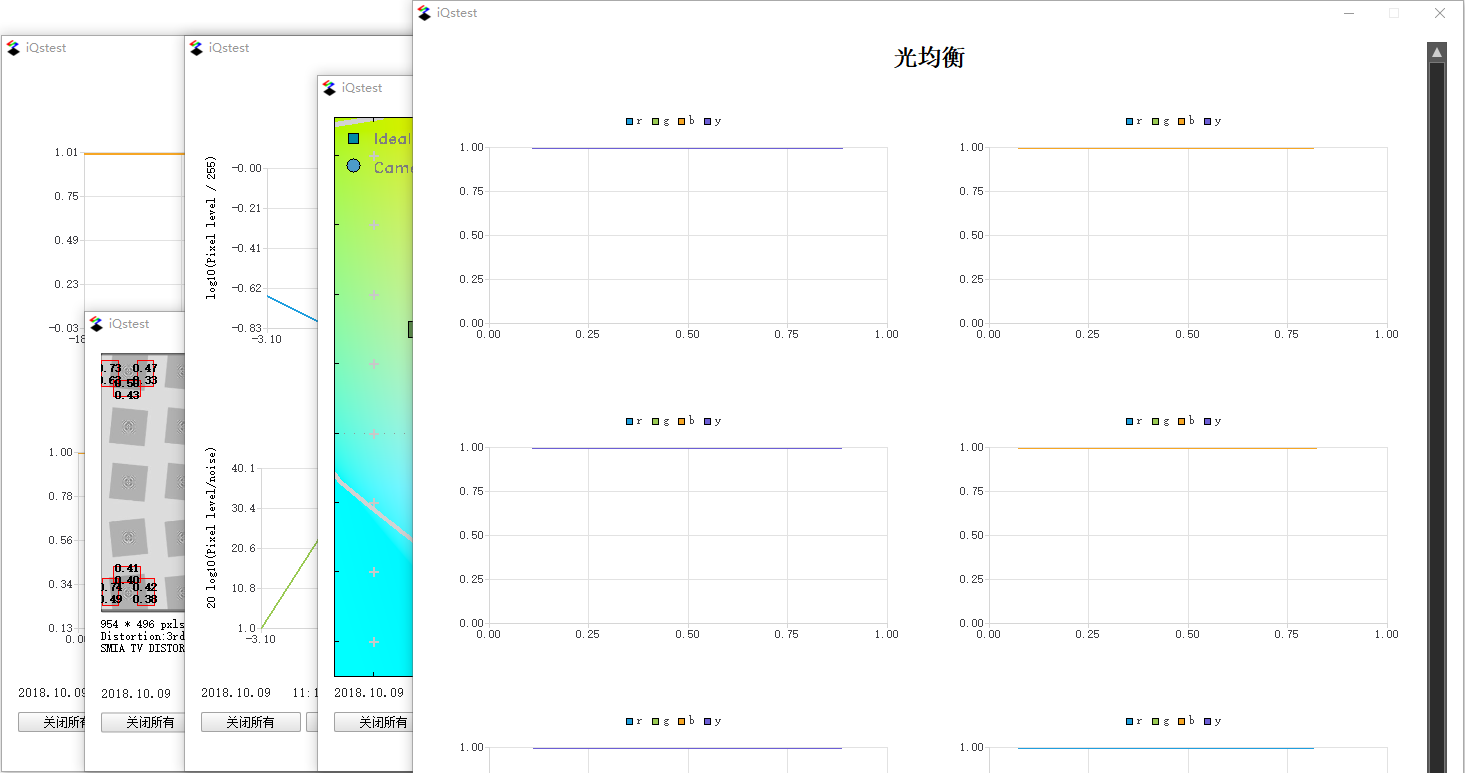This screenshot has height=773, width=1465.
Task: Click the y legend swatch of the first-row left chart
Action: 708,121
